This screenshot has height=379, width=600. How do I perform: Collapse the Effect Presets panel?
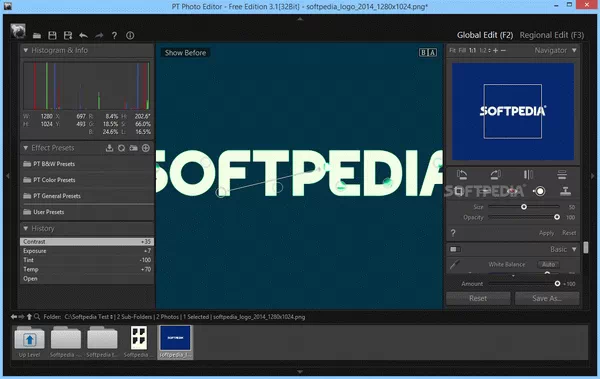tap(26, 148)
